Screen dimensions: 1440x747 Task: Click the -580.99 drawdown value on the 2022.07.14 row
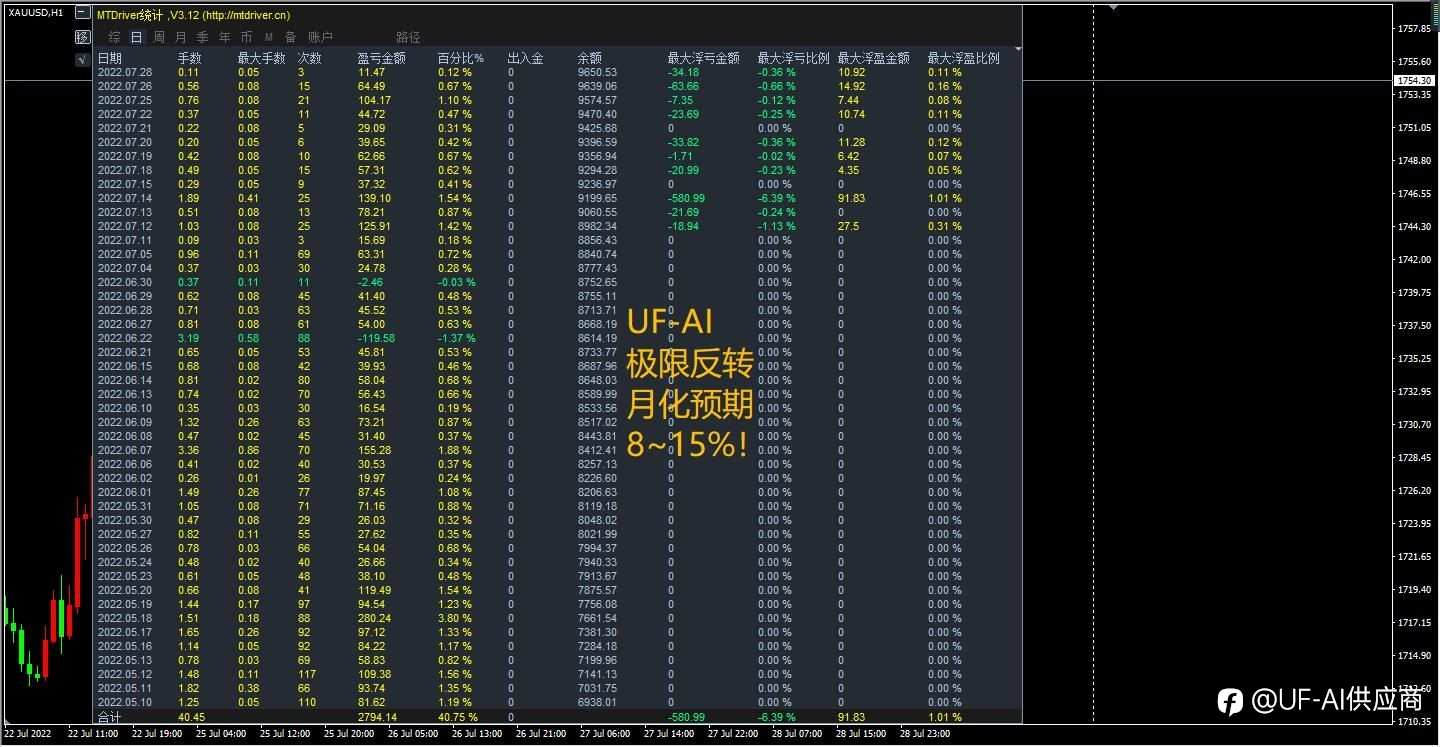[x=686, y=198]
